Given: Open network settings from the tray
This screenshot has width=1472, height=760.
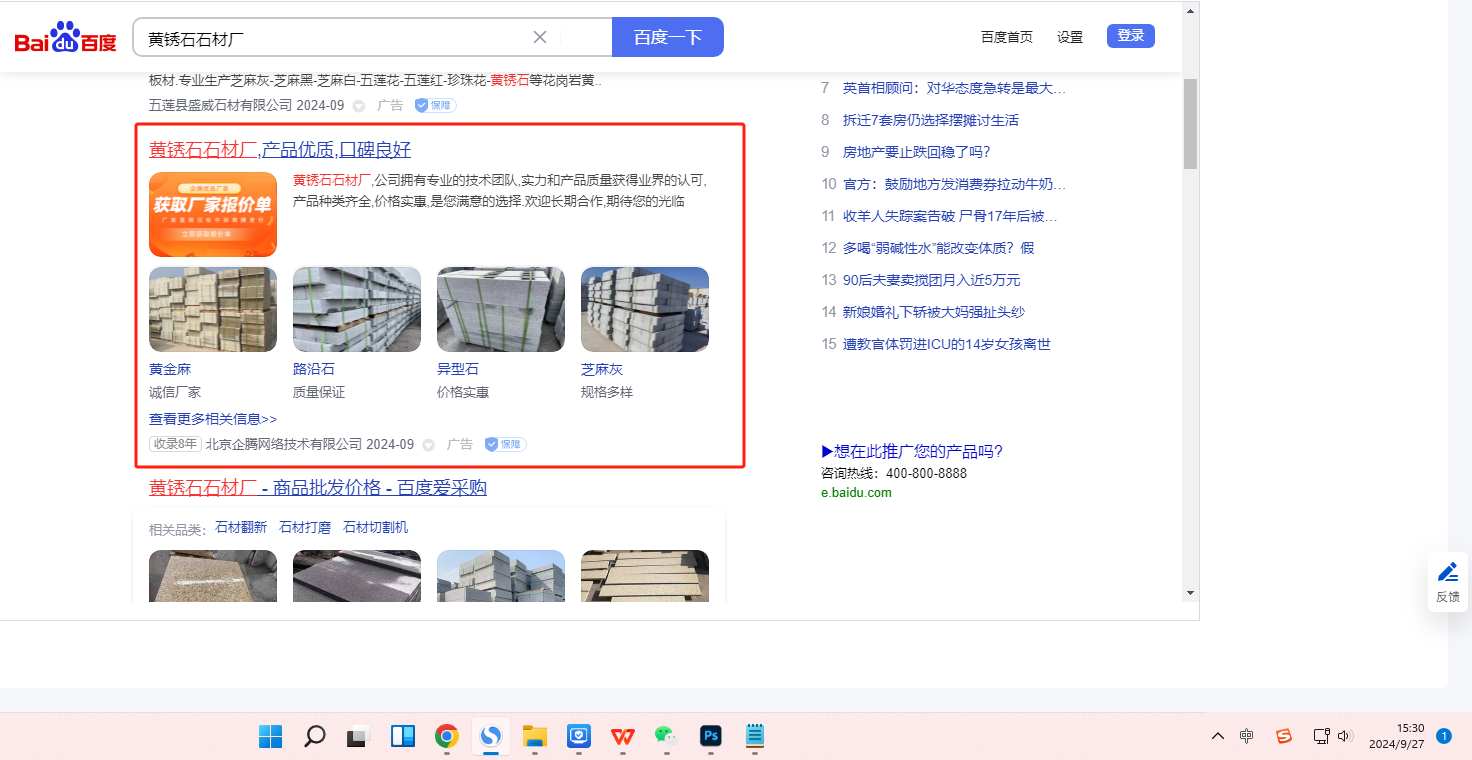Looking at the screenshot, I should 1321,736.
